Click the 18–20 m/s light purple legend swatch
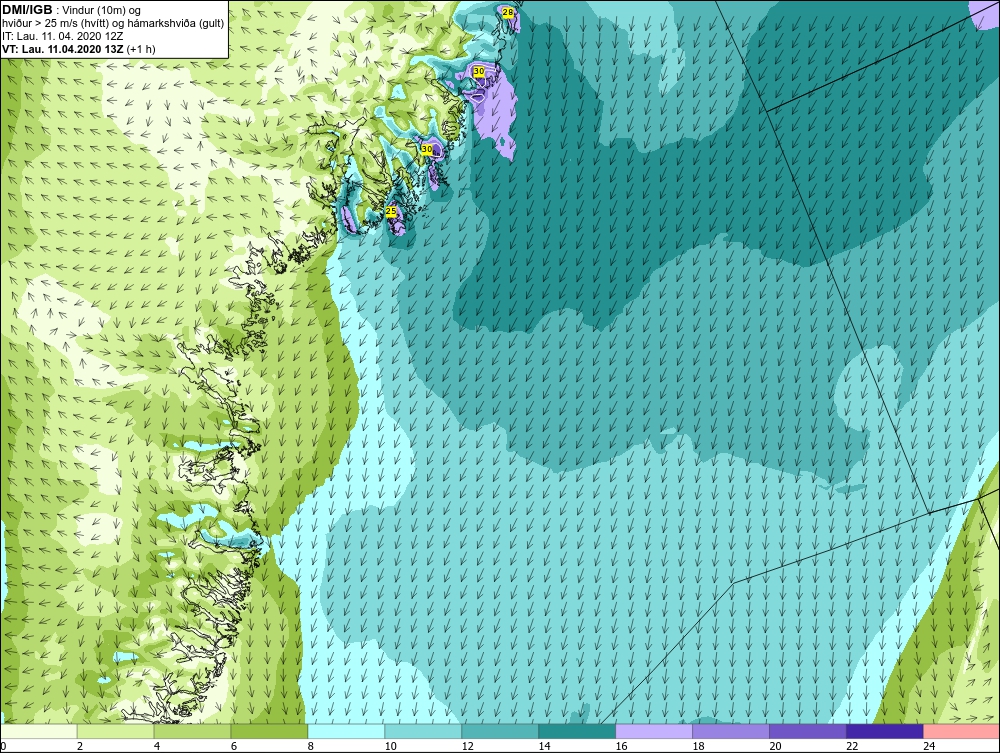 730,731
